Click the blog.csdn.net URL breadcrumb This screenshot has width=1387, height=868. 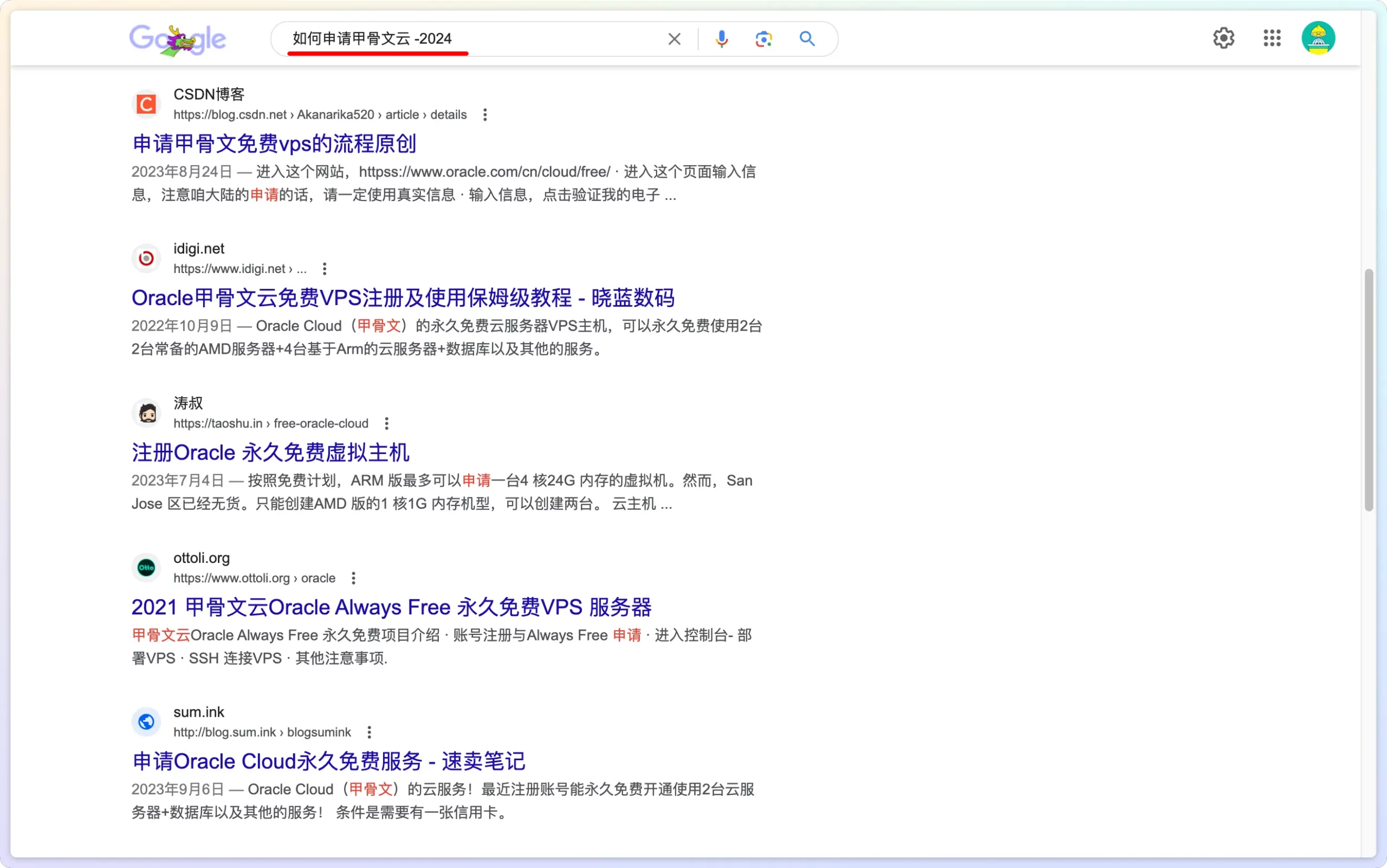point(320,115)
